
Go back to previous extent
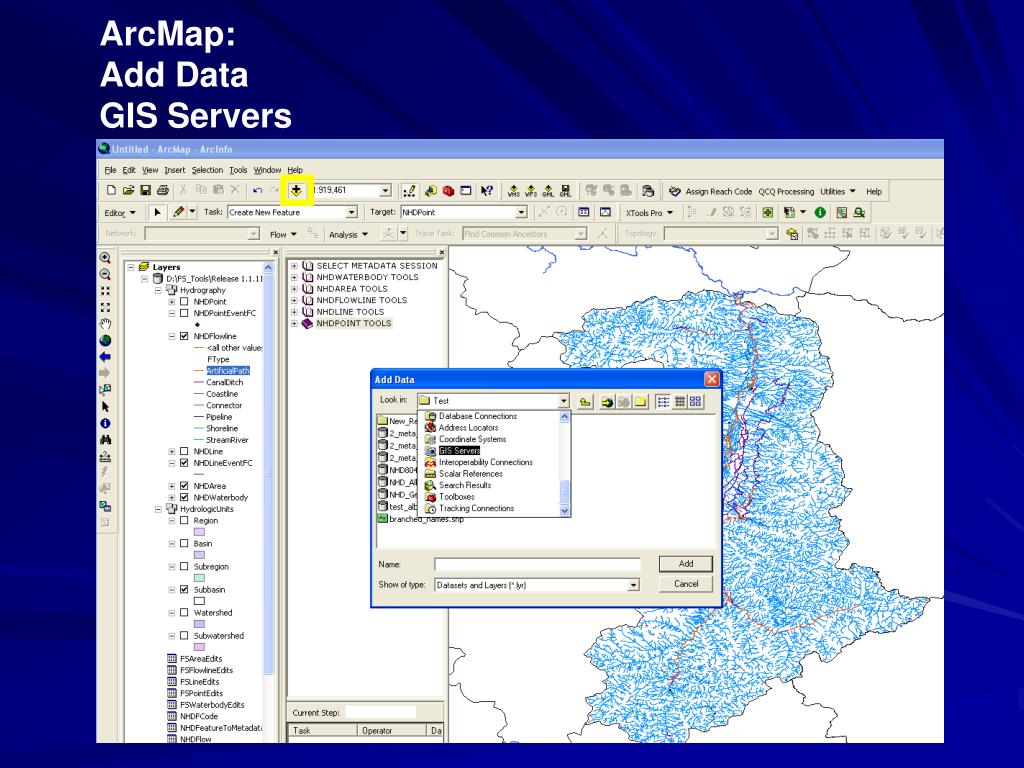point(105,357)
